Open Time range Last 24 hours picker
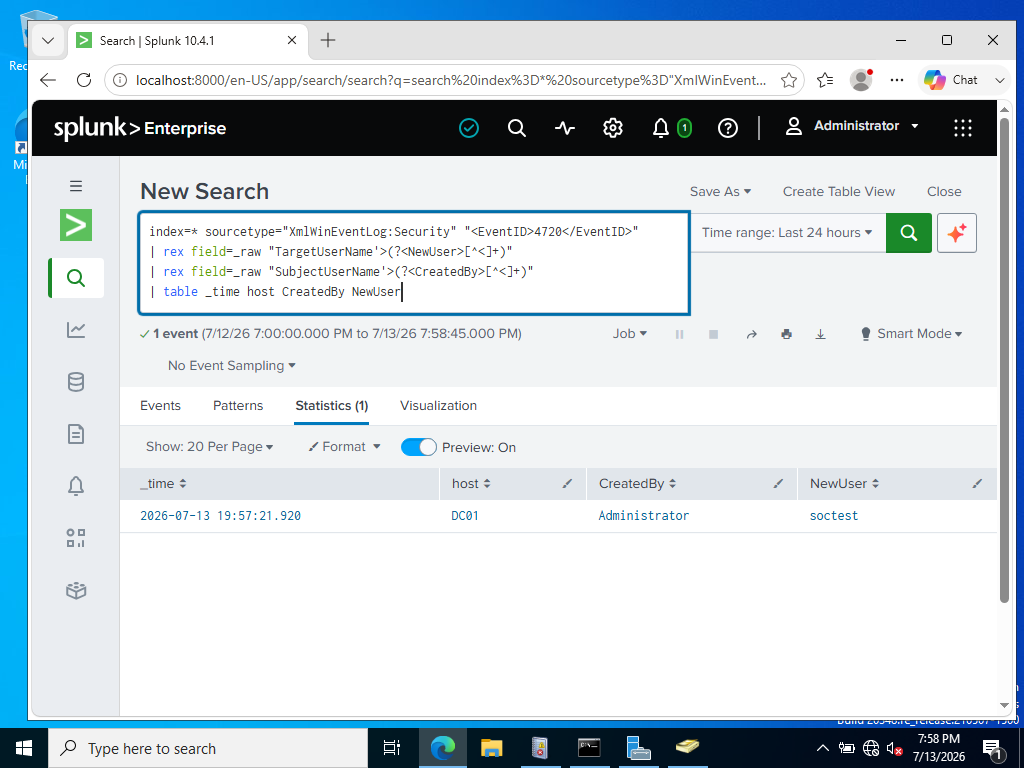 [x=787, y=232]
